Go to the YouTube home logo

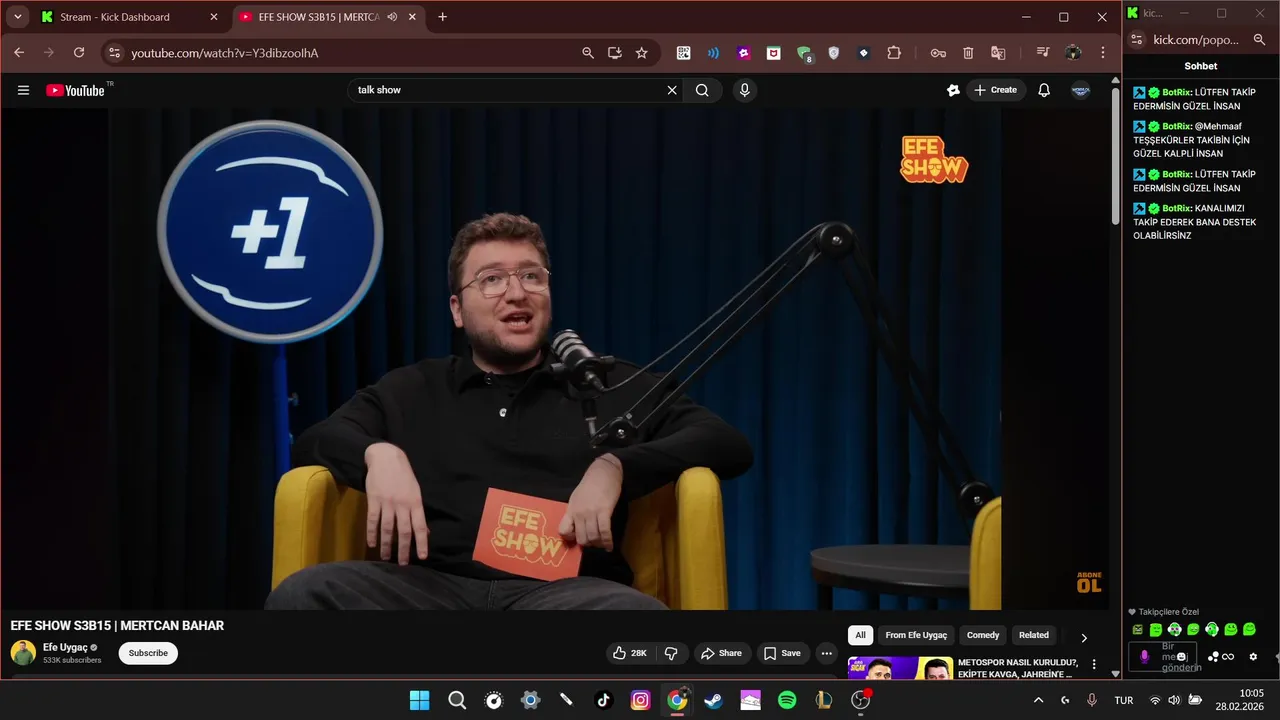(x=75, y=90)
